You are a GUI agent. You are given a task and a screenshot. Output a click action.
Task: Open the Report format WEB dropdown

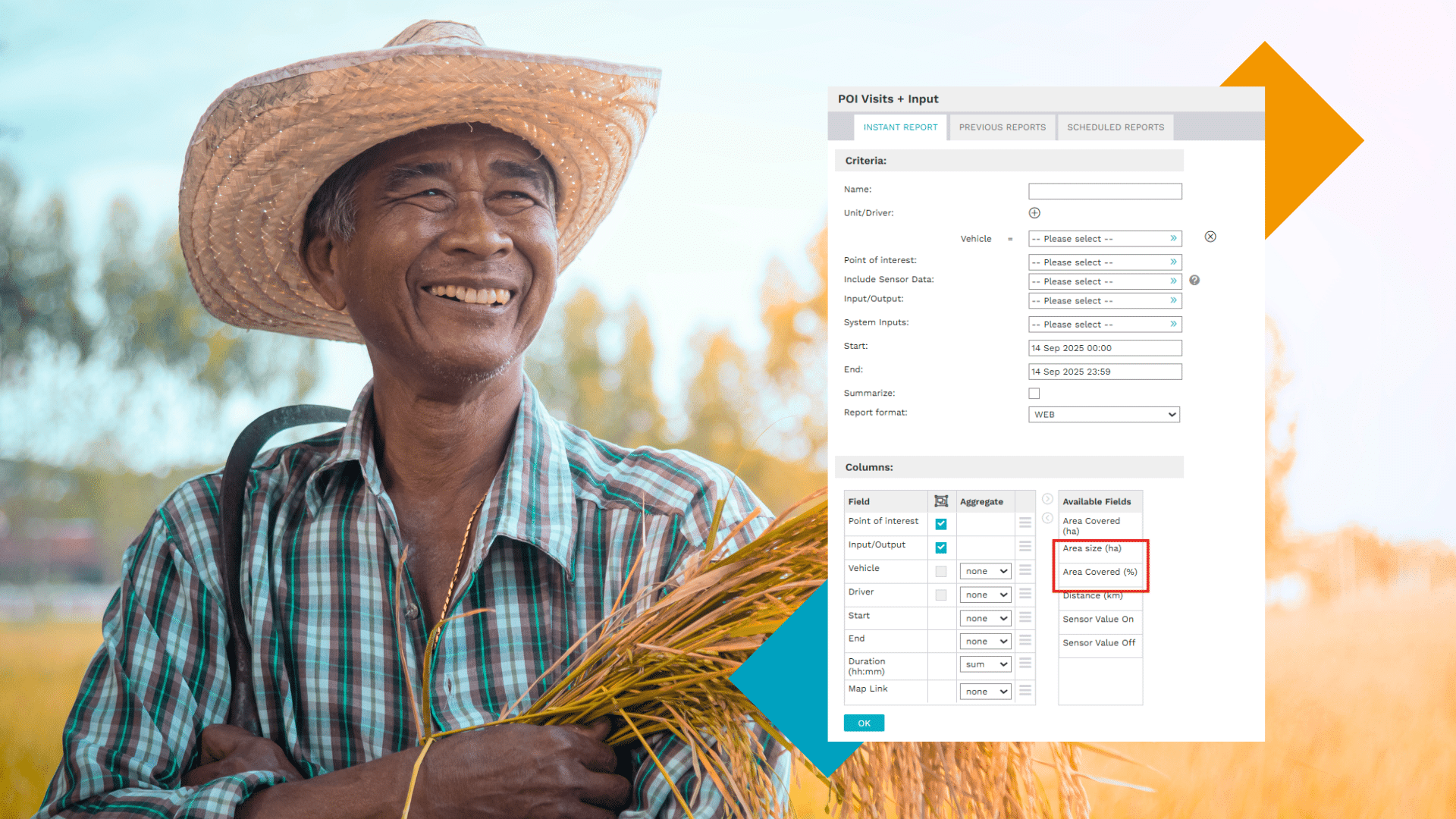pos(1104,415)
